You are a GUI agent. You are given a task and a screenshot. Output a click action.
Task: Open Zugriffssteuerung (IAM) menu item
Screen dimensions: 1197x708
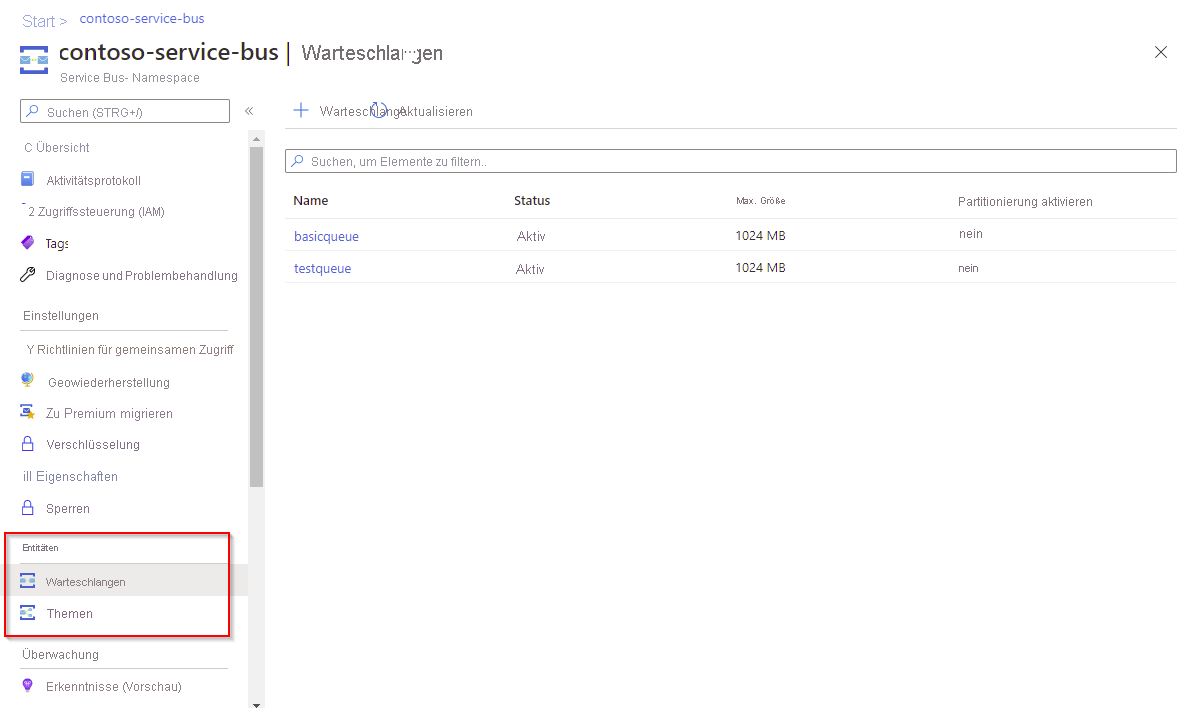[96, 212]
